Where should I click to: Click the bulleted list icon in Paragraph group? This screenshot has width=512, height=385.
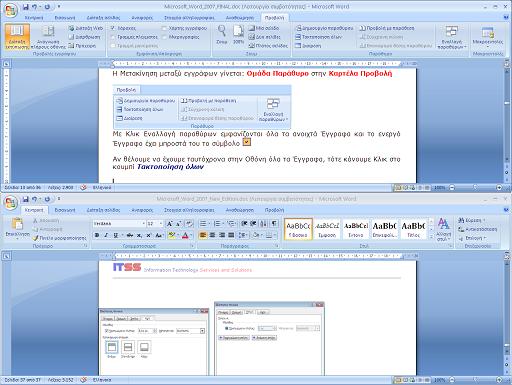tap(203, 223)
